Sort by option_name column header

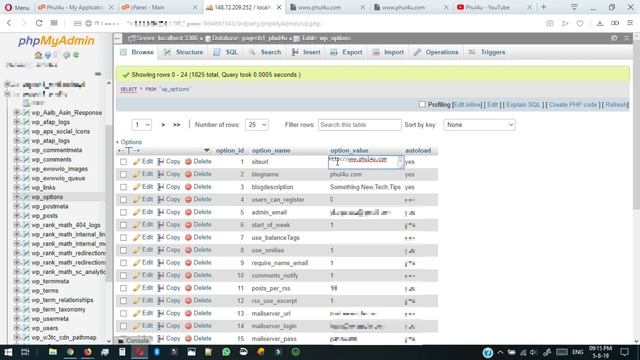tap(271, 151)
